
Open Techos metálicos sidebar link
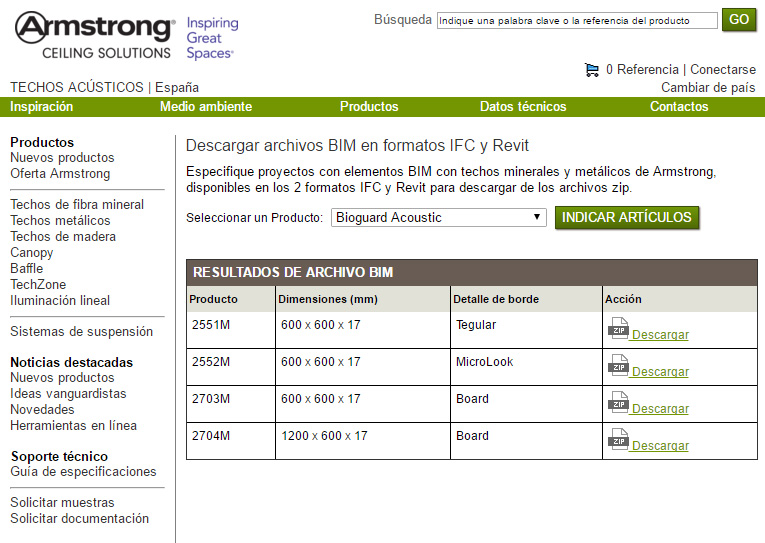click(60, 221)
